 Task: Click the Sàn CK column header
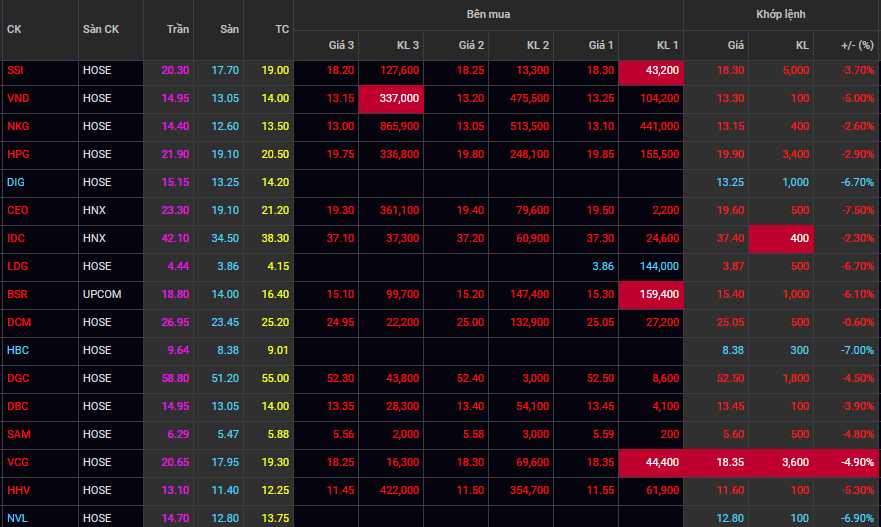point(101,29)
